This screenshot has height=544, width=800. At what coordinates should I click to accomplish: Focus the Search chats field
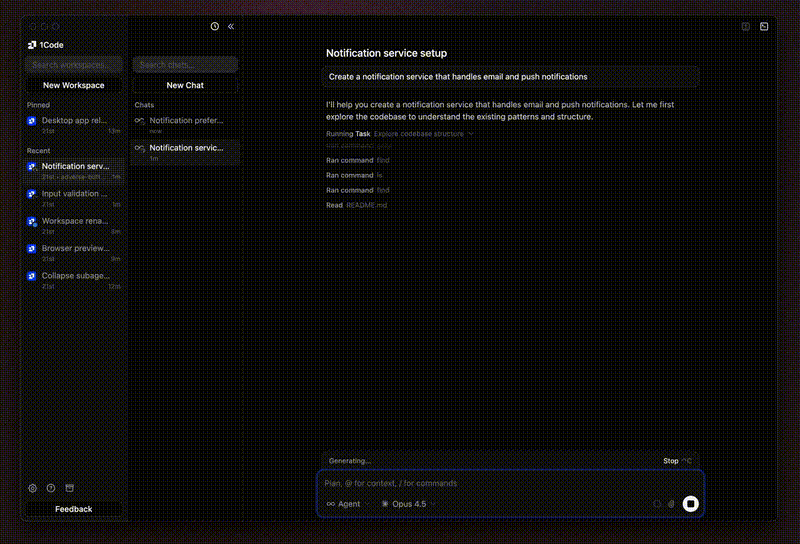[x=185, y=65]
